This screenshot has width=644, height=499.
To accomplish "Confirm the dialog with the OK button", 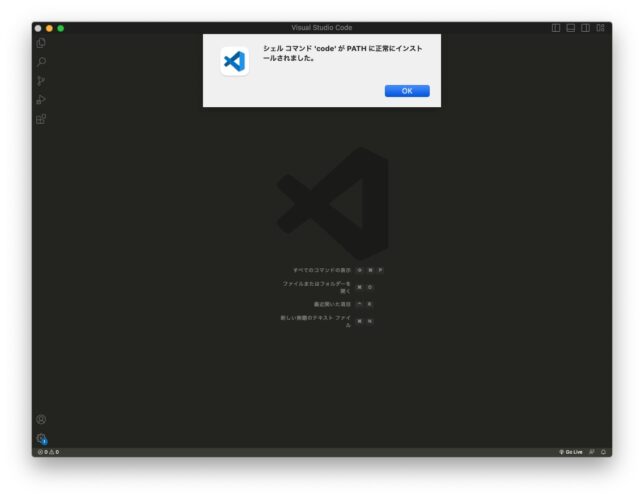I will 407,91.
